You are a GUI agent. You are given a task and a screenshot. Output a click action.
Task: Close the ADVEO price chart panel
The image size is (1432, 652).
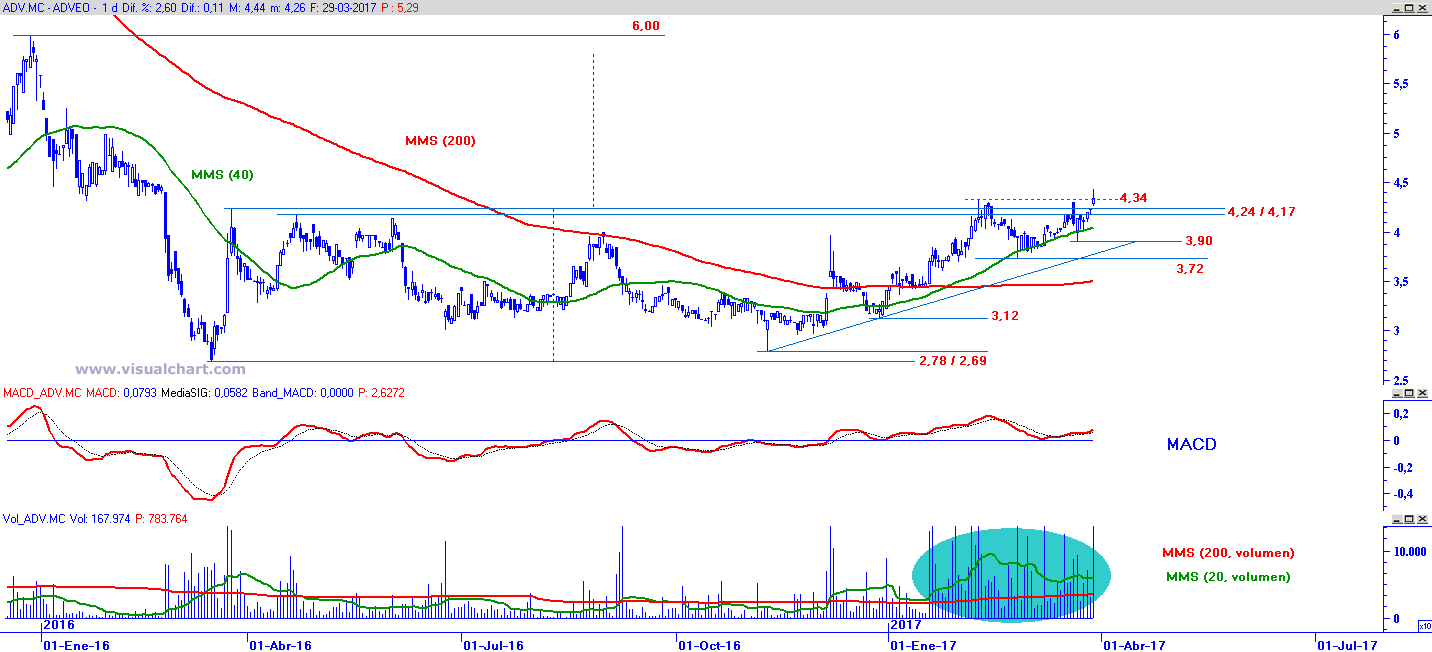click(1421, 7)
